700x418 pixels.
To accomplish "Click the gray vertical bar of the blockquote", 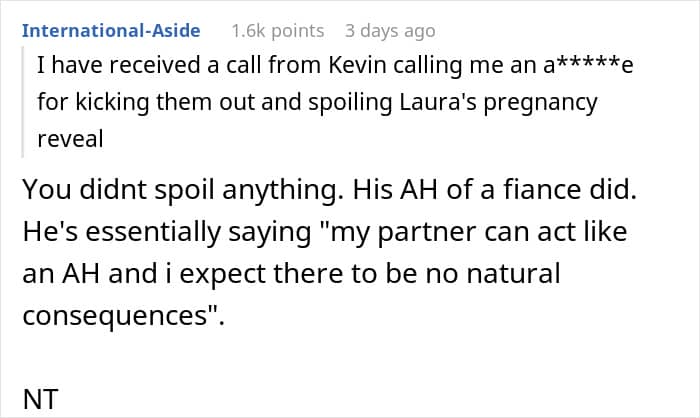I will (x=22, y=102).
